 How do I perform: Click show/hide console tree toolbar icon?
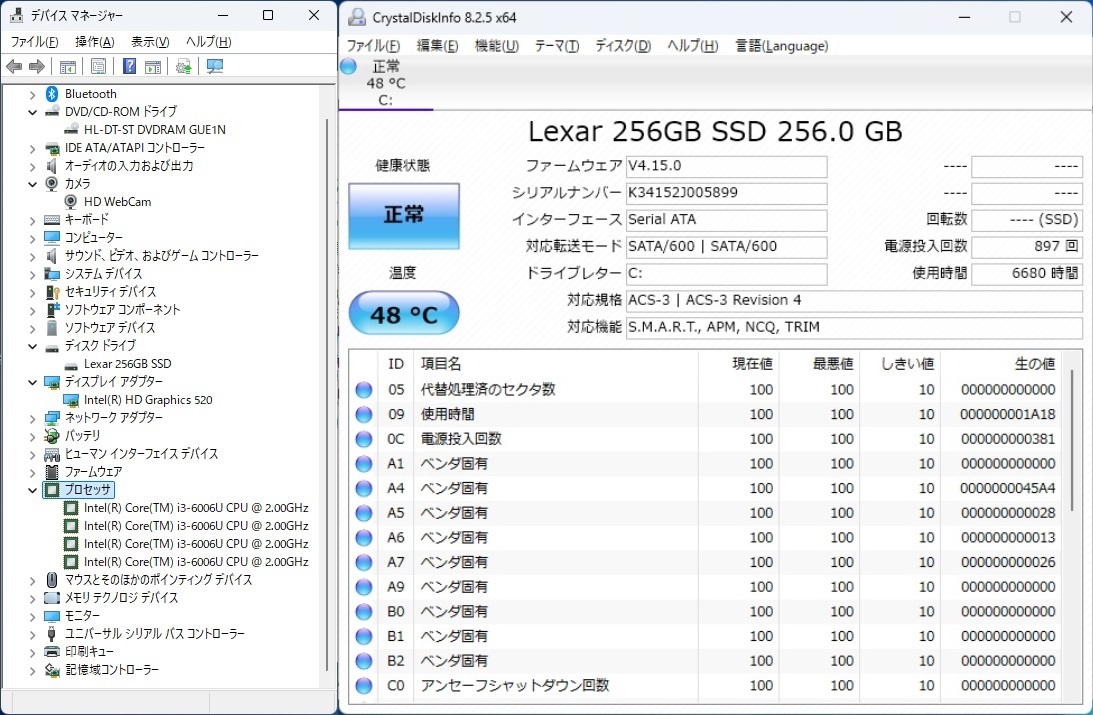(68, 67)
